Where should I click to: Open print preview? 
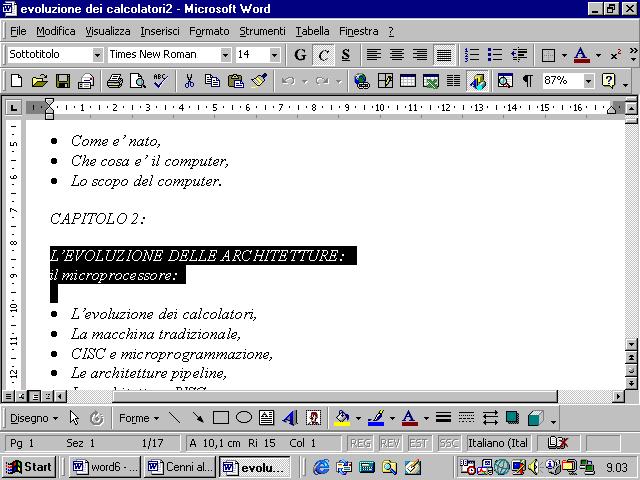click(138, 81)
